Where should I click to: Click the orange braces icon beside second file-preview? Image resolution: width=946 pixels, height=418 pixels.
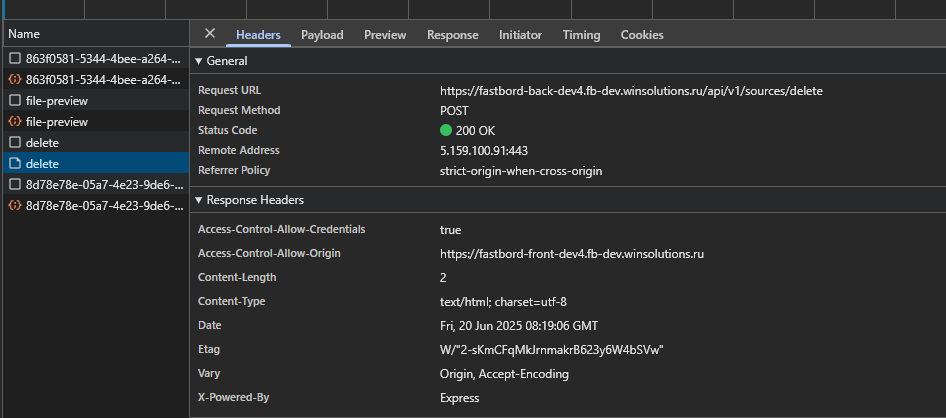(x=15, y=122)
